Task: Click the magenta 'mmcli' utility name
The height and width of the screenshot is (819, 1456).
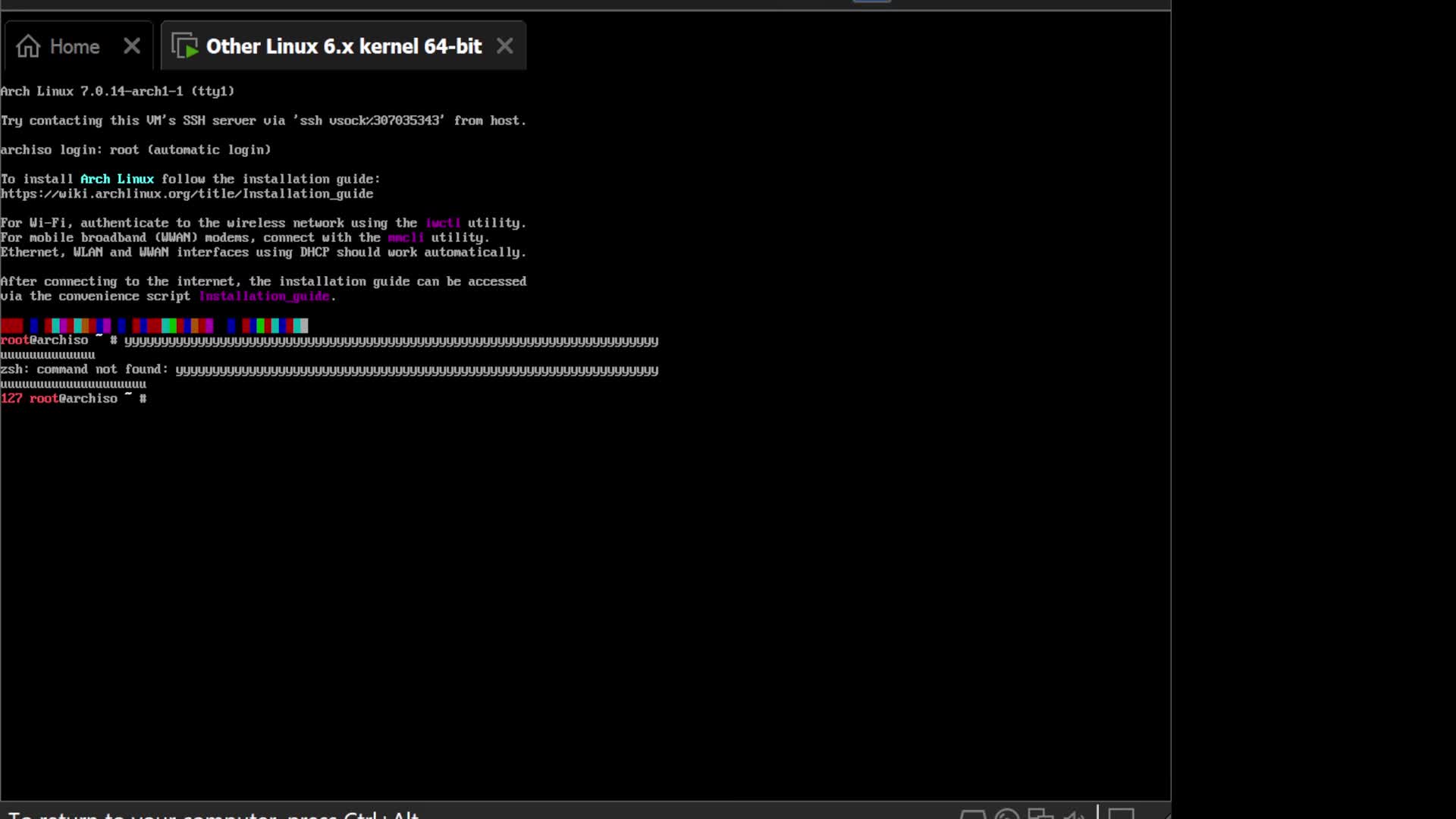Action: (x=406, y=237)
